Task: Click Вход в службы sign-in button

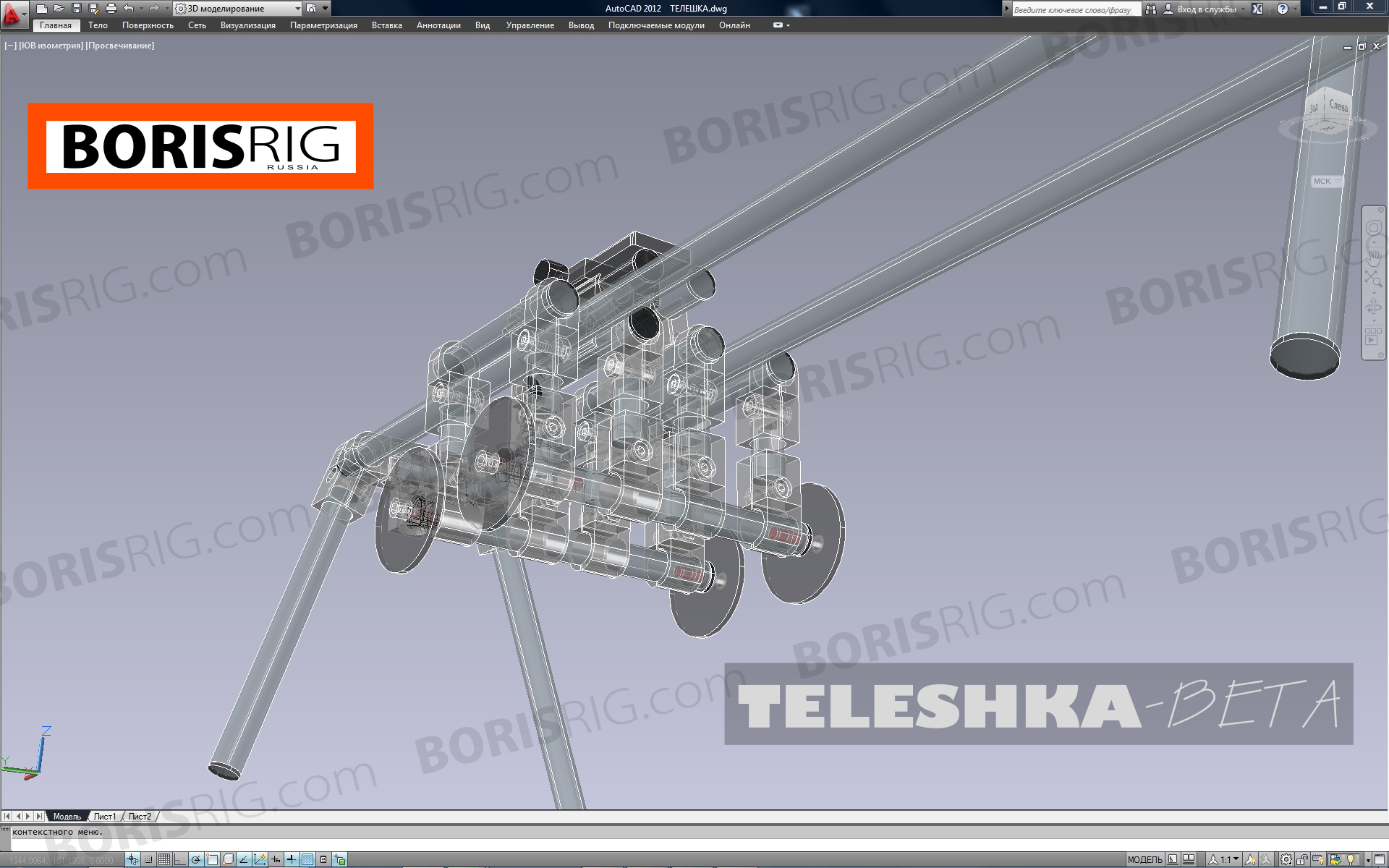Action: click(x=1201, y=9)
